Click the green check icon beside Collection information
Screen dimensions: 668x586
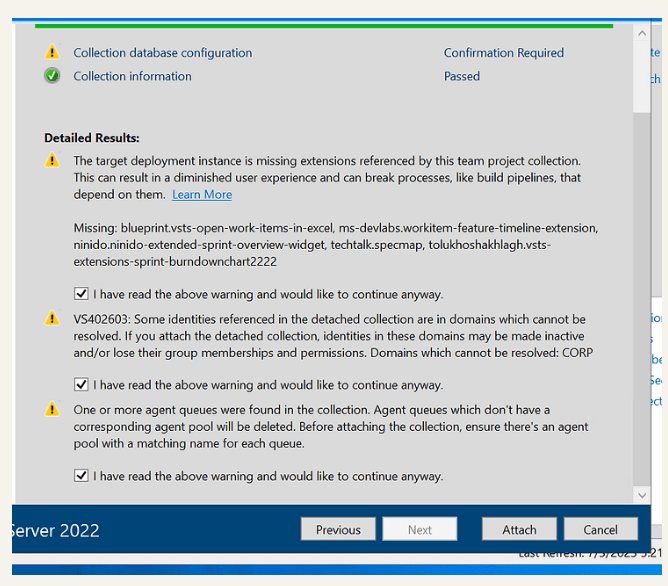point(52,76)
